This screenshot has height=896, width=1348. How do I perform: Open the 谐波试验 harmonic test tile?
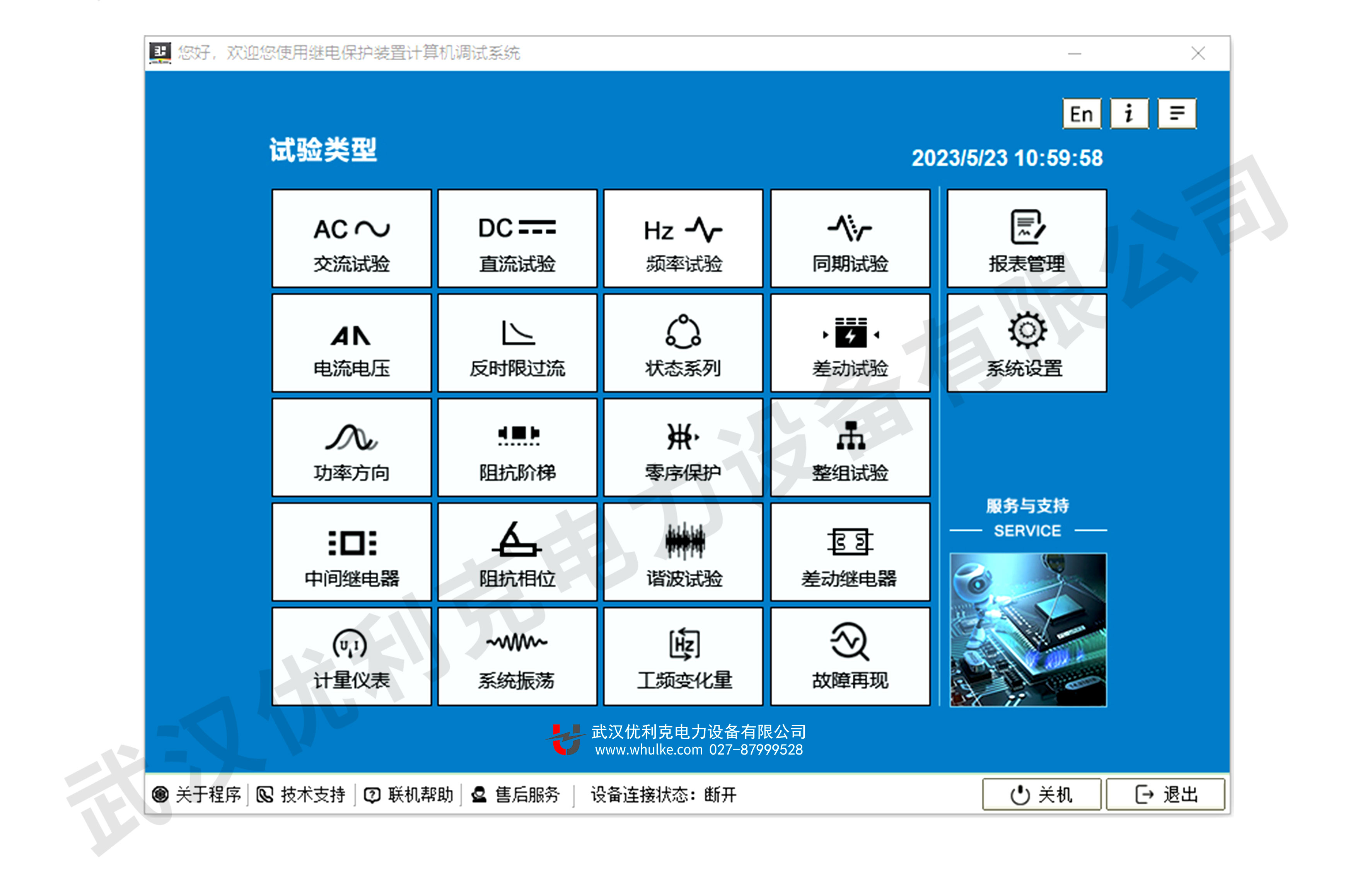click(683, 552)
